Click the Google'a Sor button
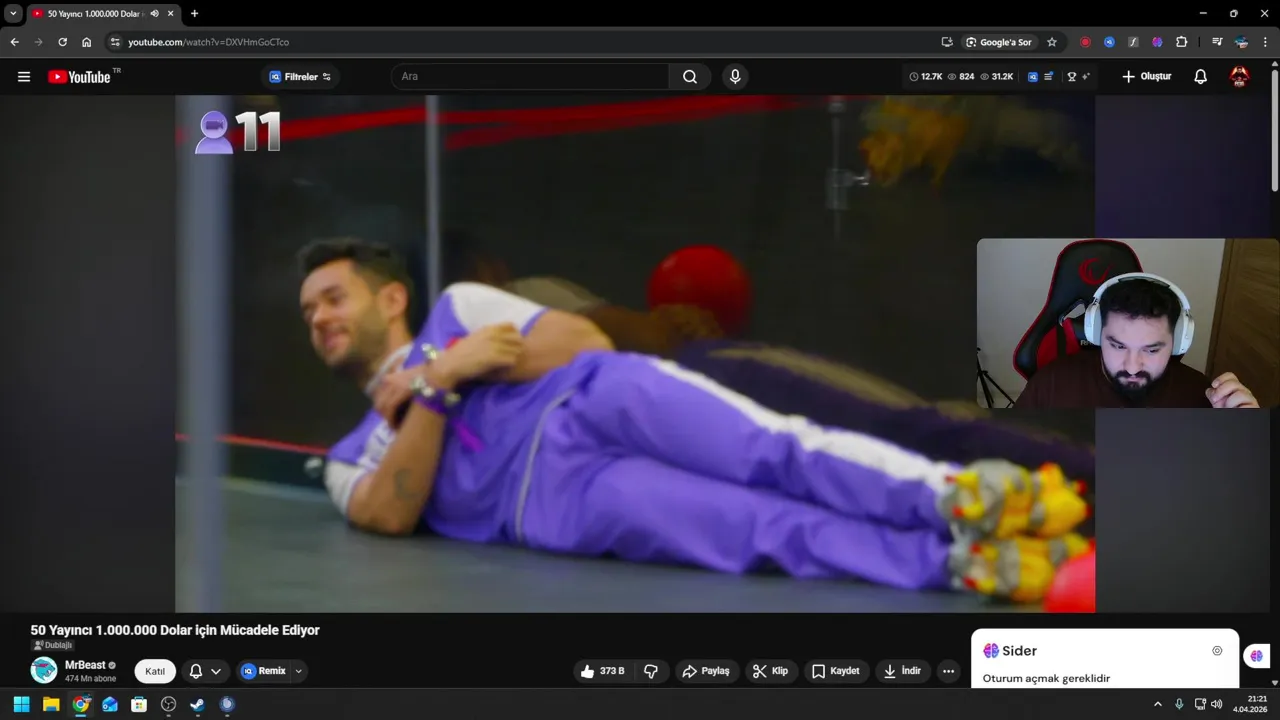 click(999, 42)
